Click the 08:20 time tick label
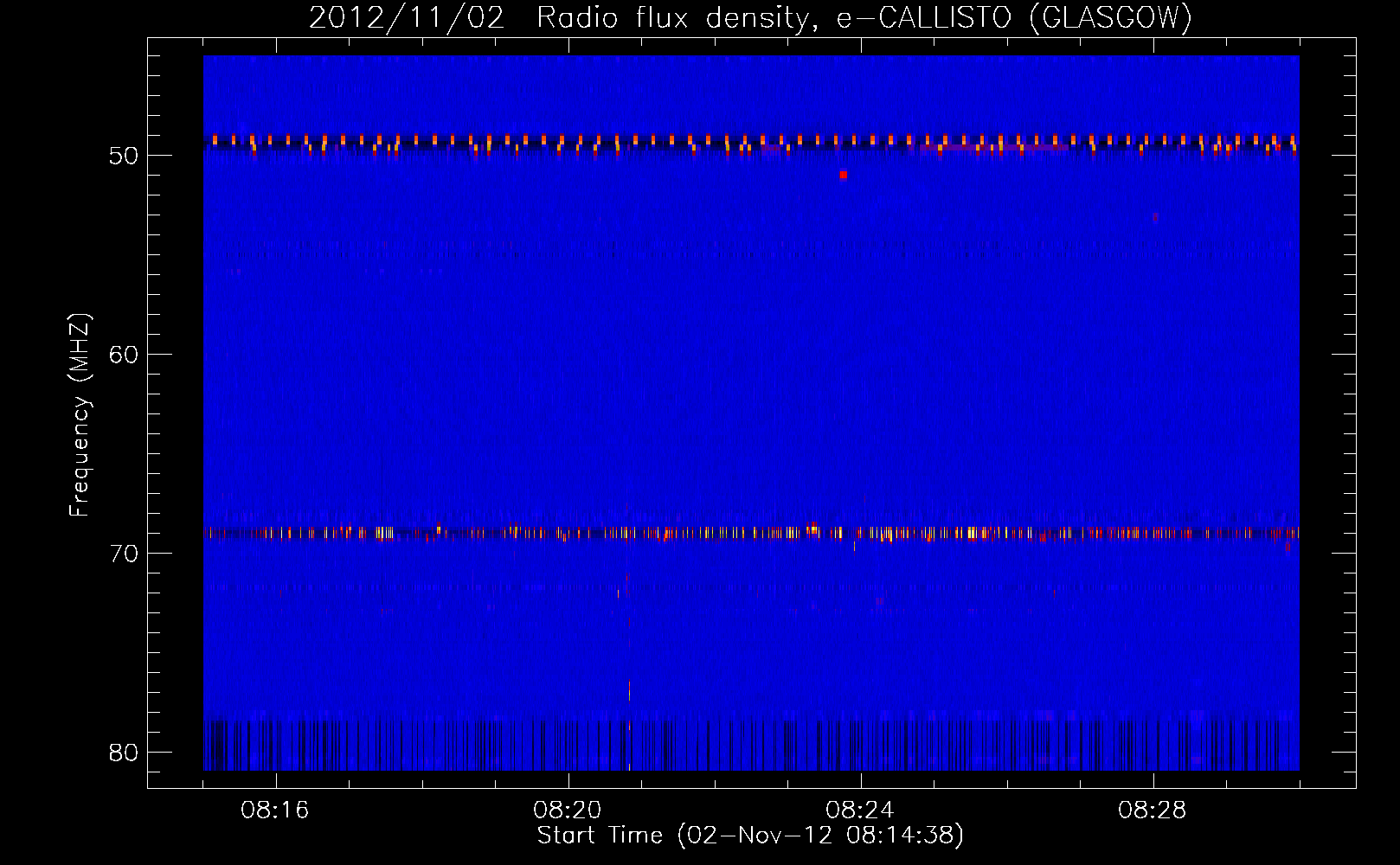The width and height of the screenshot is (1400, 865). (568, 811)
